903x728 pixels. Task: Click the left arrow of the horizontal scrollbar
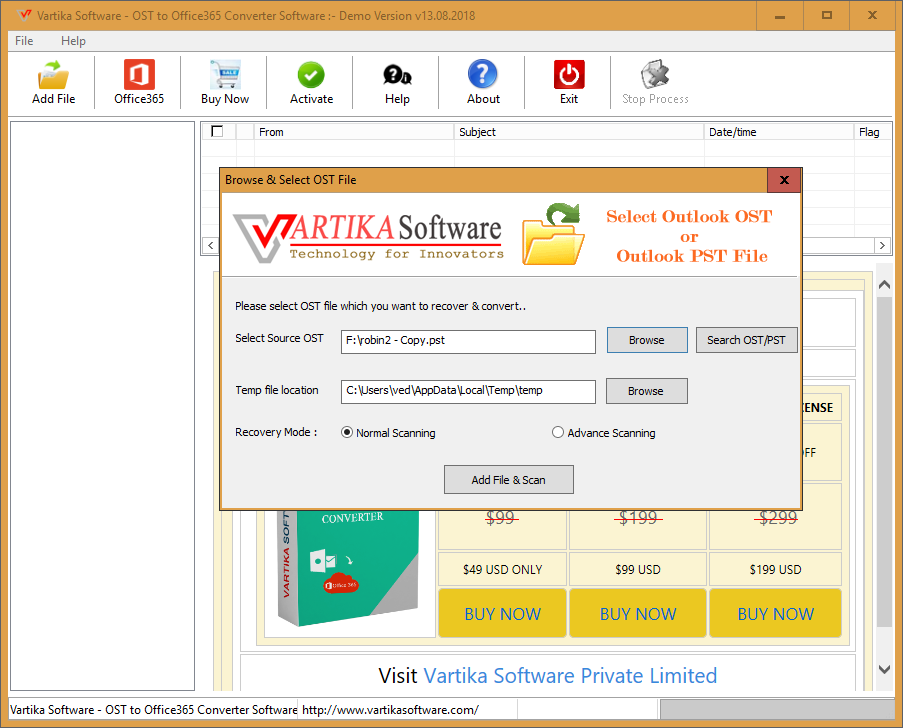tap(211, 245)
